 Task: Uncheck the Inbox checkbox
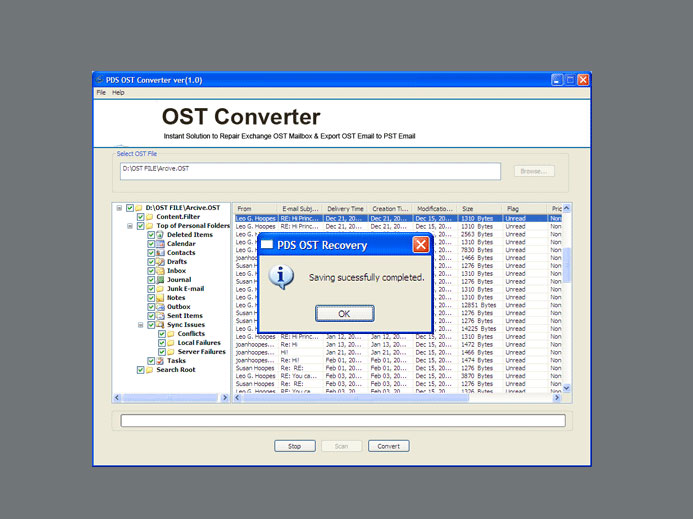click(x=151, y=271)
